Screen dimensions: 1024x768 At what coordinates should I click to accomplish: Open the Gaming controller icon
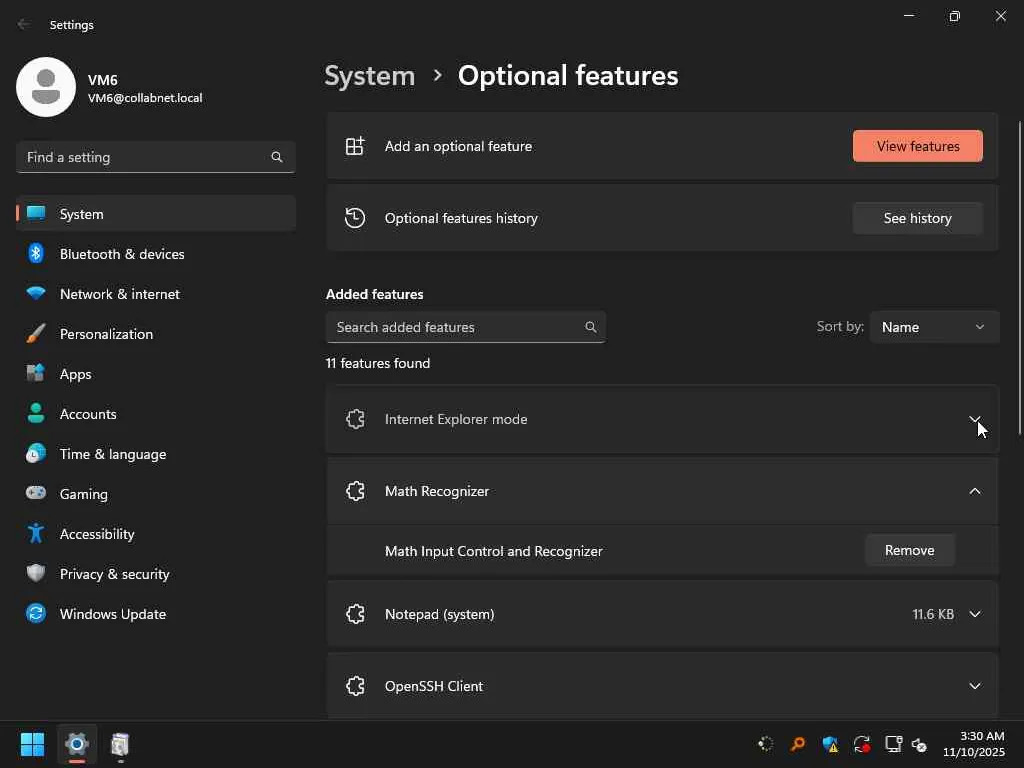[x=36, y=494]
